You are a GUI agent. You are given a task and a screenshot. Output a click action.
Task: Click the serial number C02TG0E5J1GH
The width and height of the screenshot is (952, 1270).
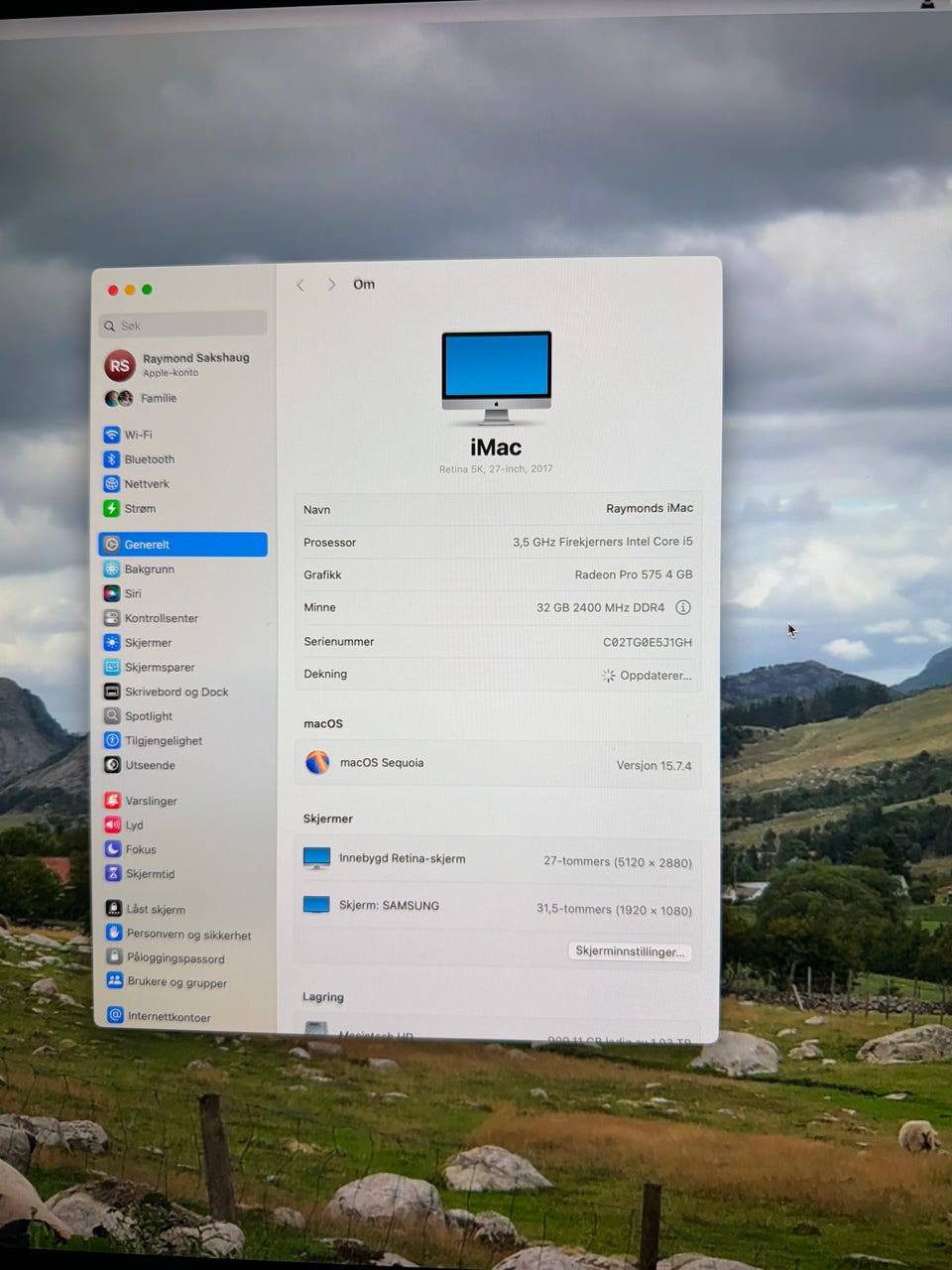648,642
